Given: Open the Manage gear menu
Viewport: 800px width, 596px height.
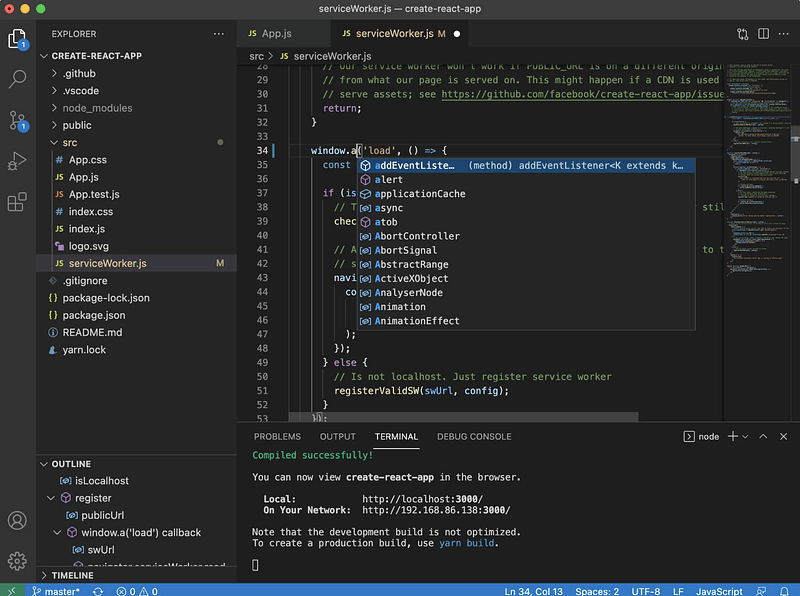Looking at the screenshot, I should (17, 561).
